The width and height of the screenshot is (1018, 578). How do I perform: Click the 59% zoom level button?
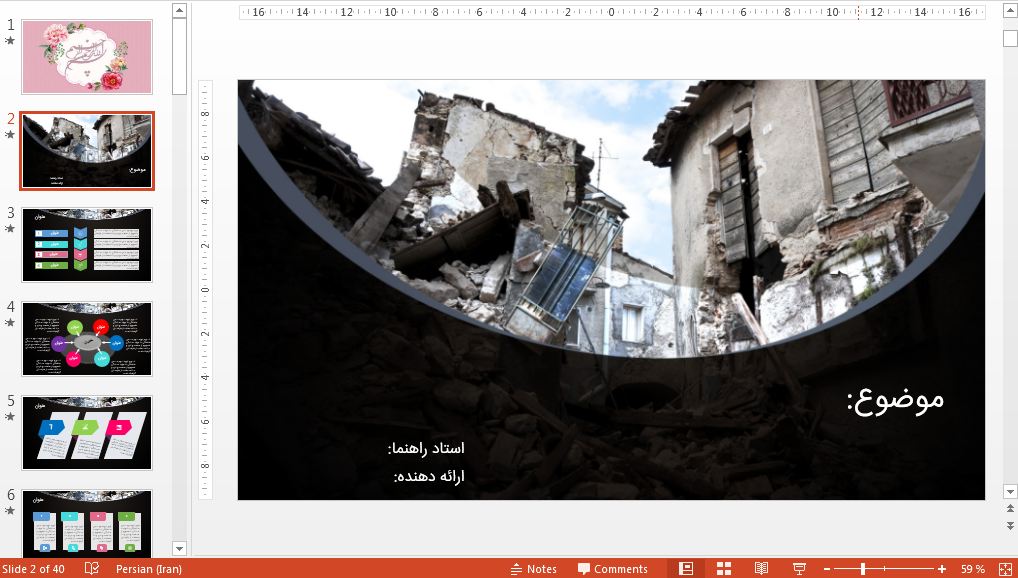(972, 568)
